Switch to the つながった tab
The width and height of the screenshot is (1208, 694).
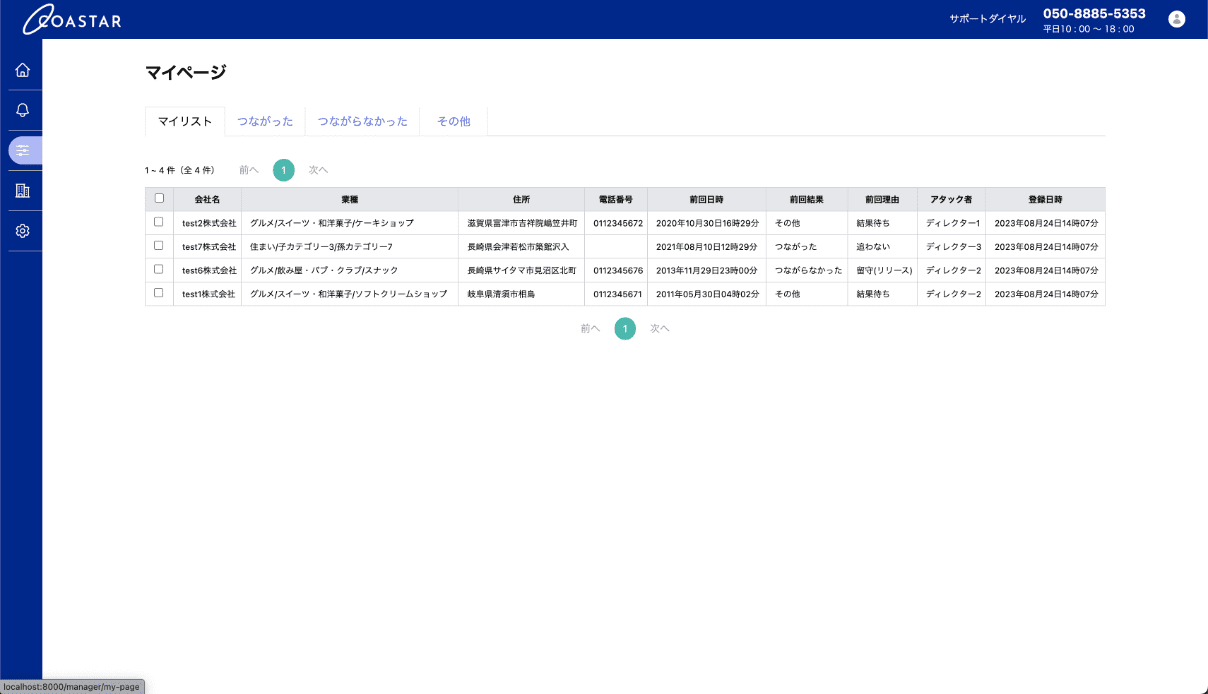265,121
